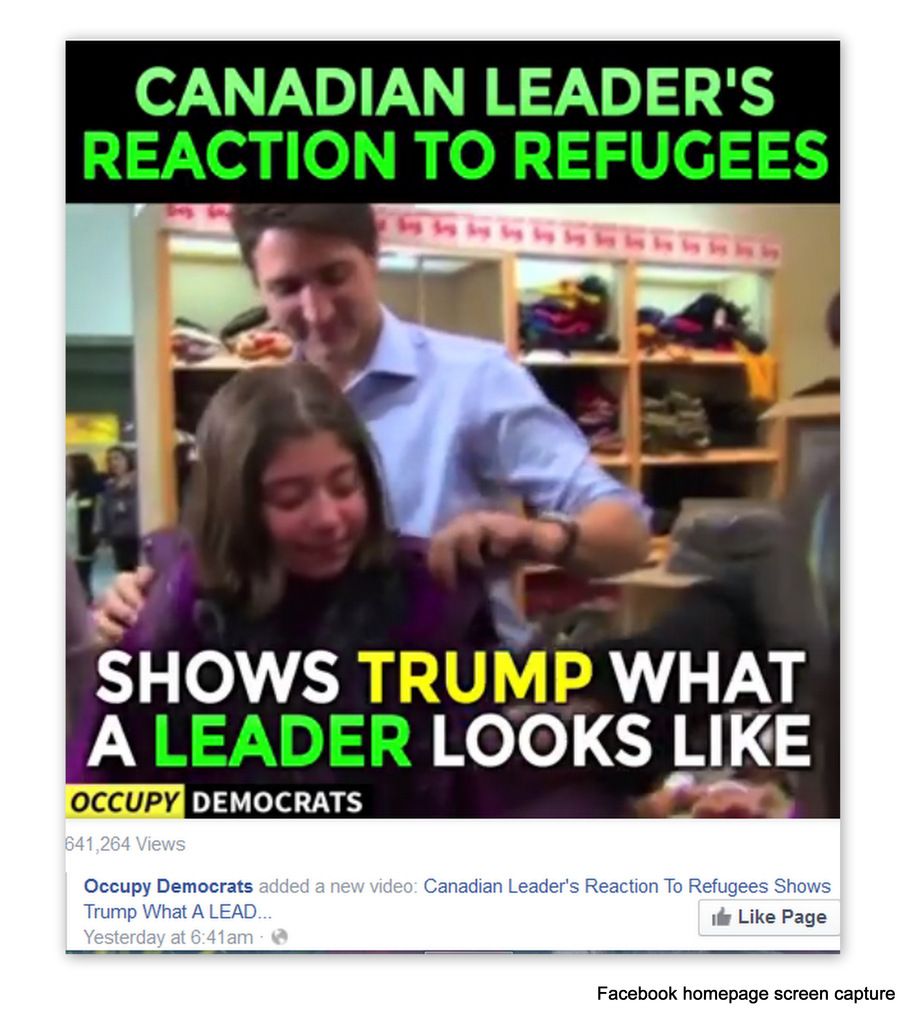Open the Canadian Leader's Reaction To Refugees video link
This screenshot has width=917, height=1024.
pos(627,886)
